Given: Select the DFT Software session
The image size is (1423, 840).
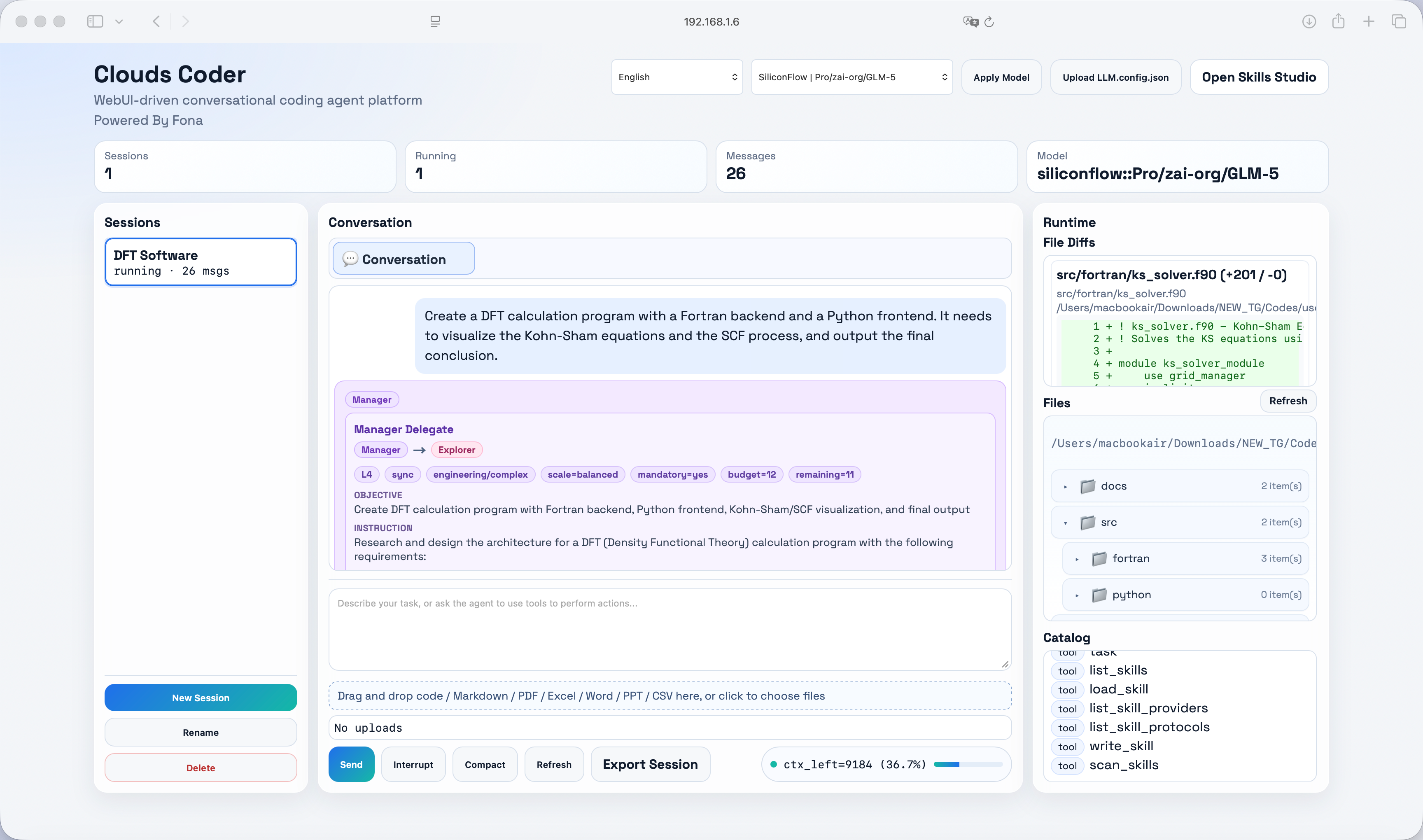Looking at the screenshot, I should pyautogui.click(x=201, y=262).
